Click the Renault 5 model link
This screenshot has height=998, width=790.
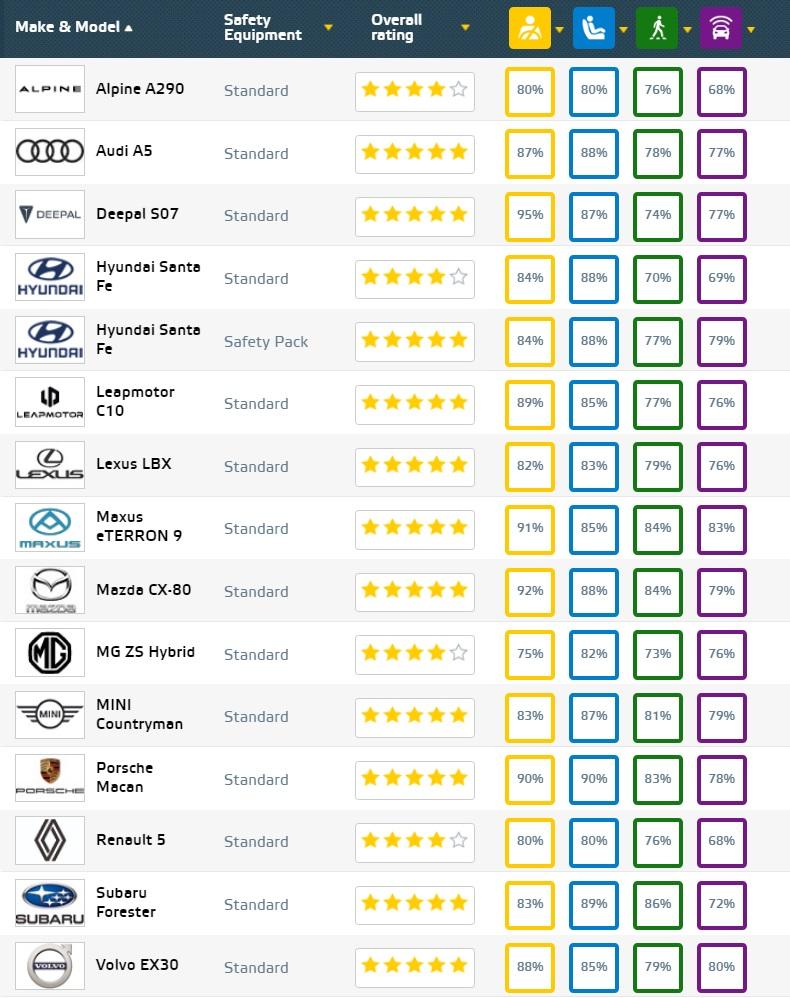coord(130,840)
